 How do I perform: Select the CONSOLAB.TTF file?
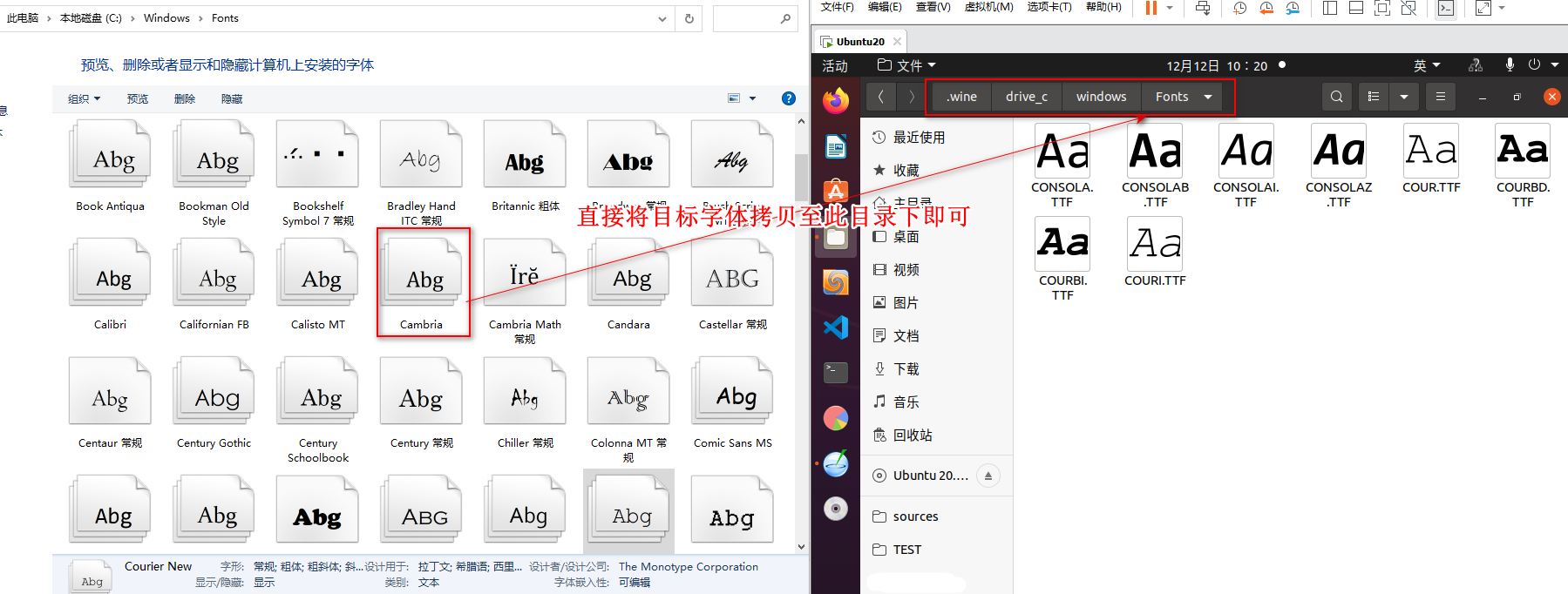[1155, 165]
